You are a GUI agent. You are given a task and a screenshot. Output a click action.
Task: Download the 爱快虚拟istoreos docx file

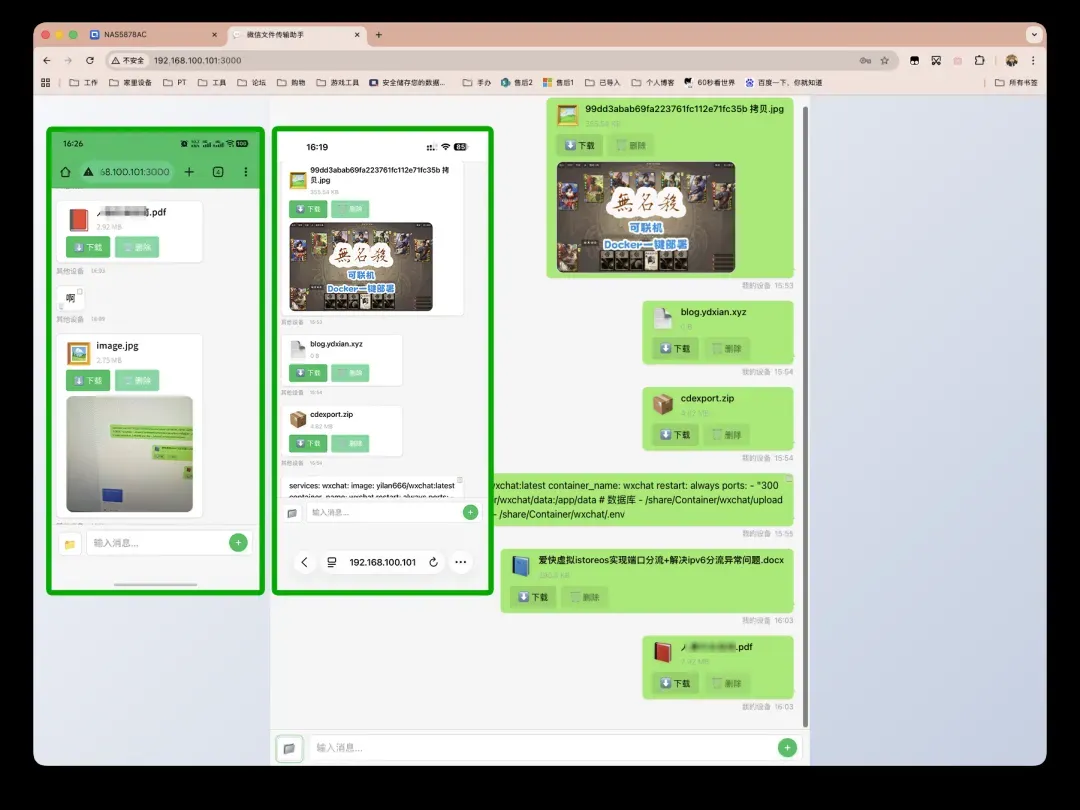(533, 597)
